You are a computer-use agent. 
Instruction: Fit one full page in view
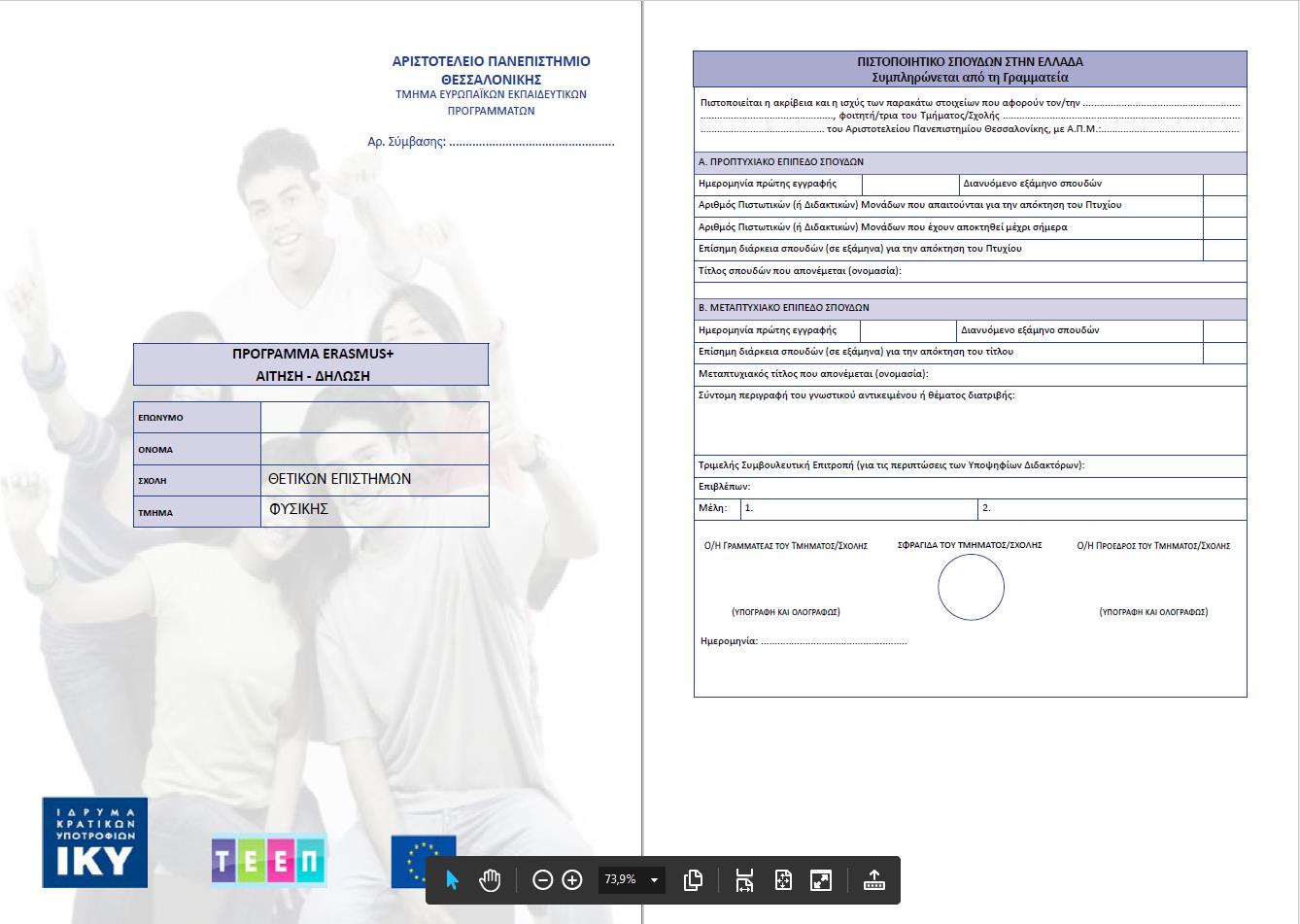[784, 880]
